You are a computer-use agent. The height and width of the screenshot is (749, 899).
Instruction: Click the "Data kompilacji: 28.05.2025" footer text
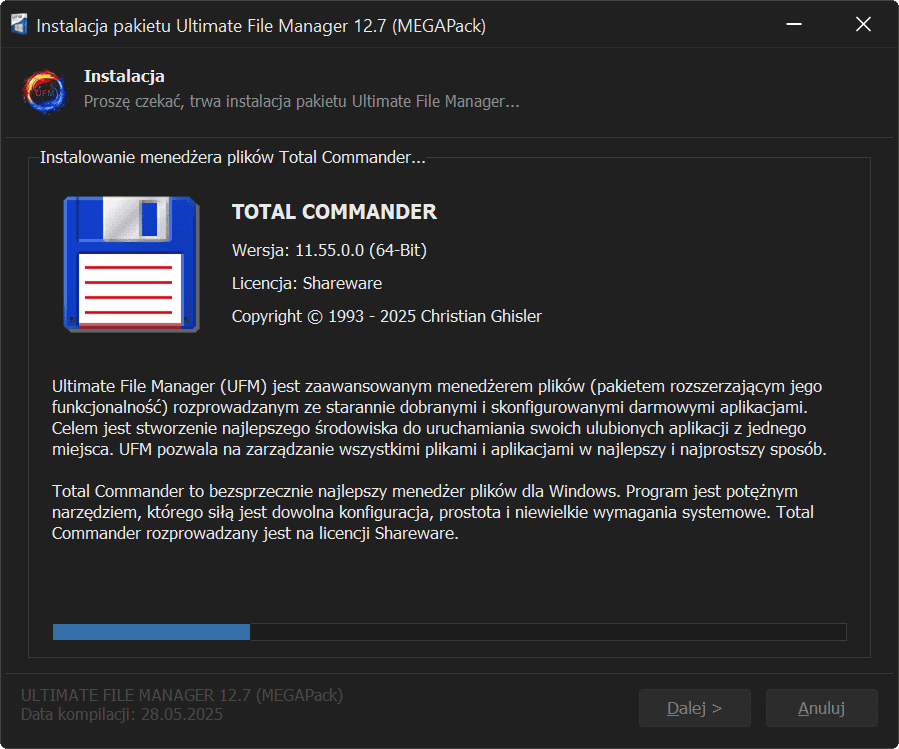tap(122, 714)
